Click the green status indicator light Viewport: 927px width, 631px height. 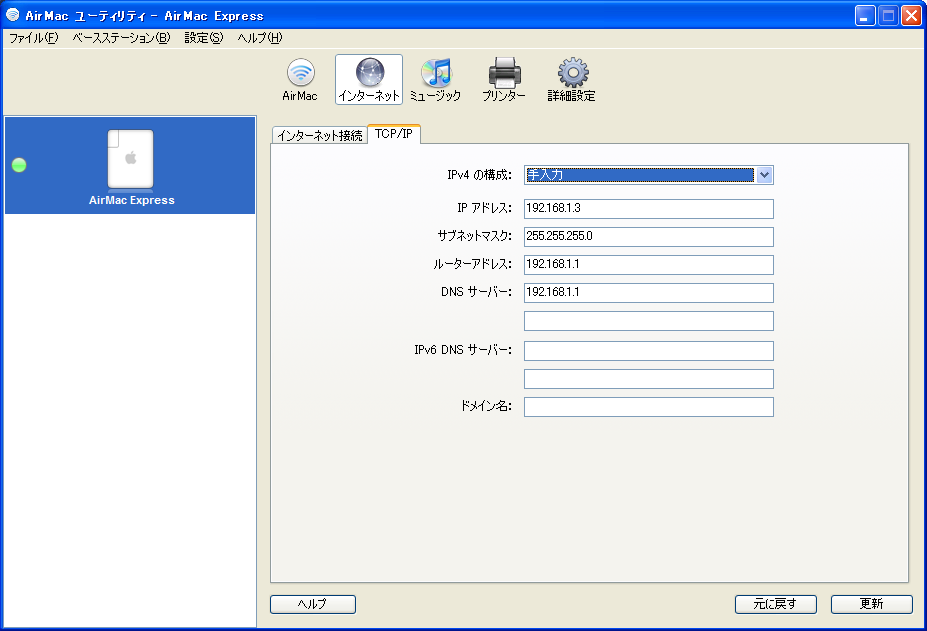19,165
